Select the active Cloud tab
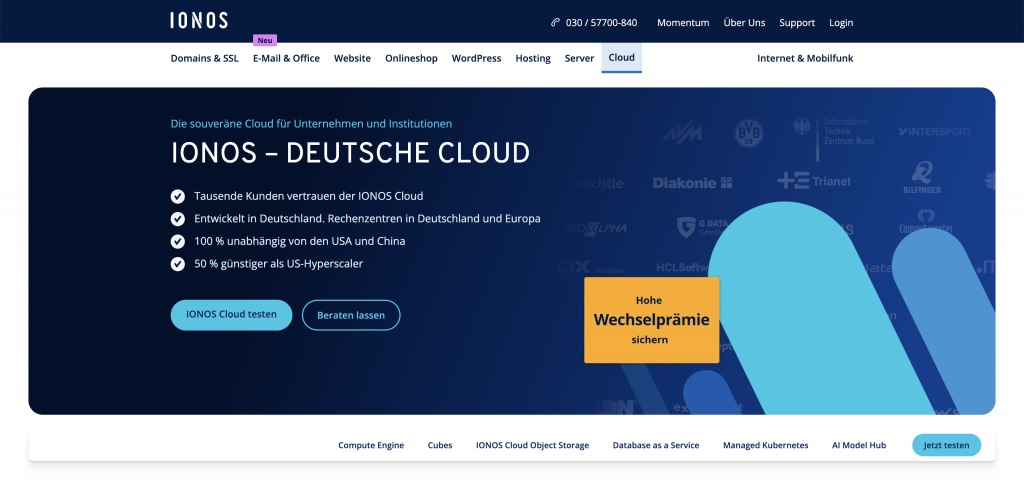Screen dimensions: 1024x485 click(x=622, y=57)
